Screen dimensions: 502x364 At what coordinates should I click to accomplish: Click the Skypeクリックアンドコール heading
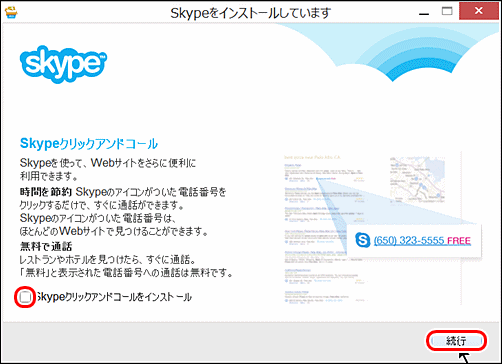[89, 144]
